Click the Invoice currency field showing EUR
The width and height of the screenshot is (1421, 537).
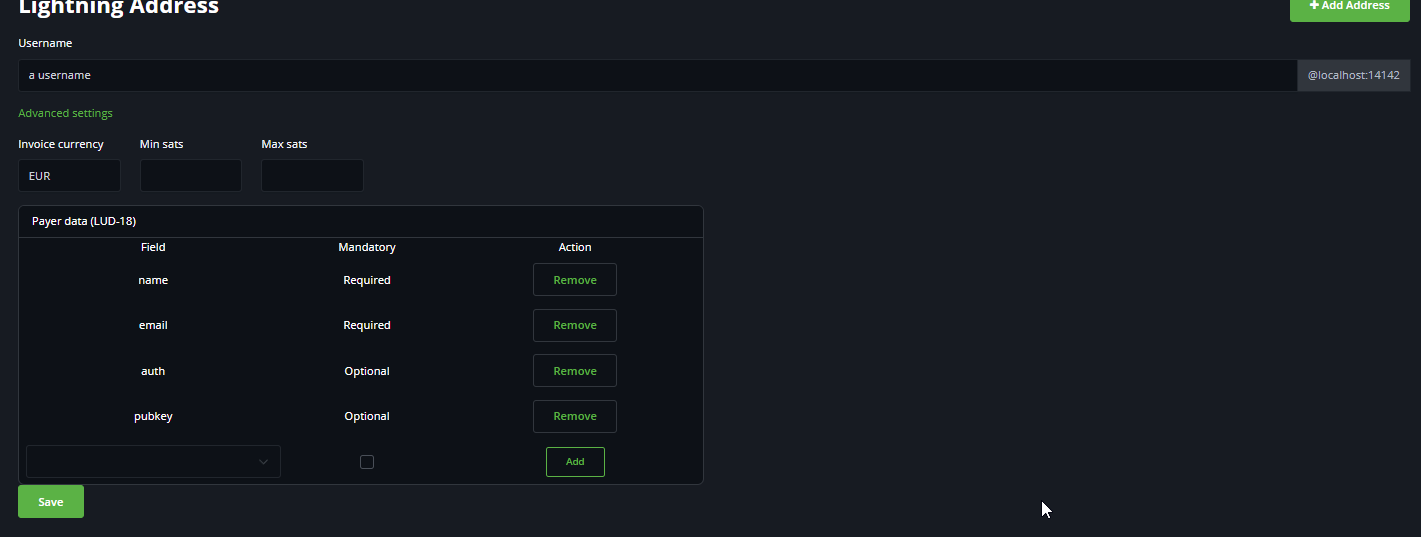pyautogui.click(x=69, y=175)
